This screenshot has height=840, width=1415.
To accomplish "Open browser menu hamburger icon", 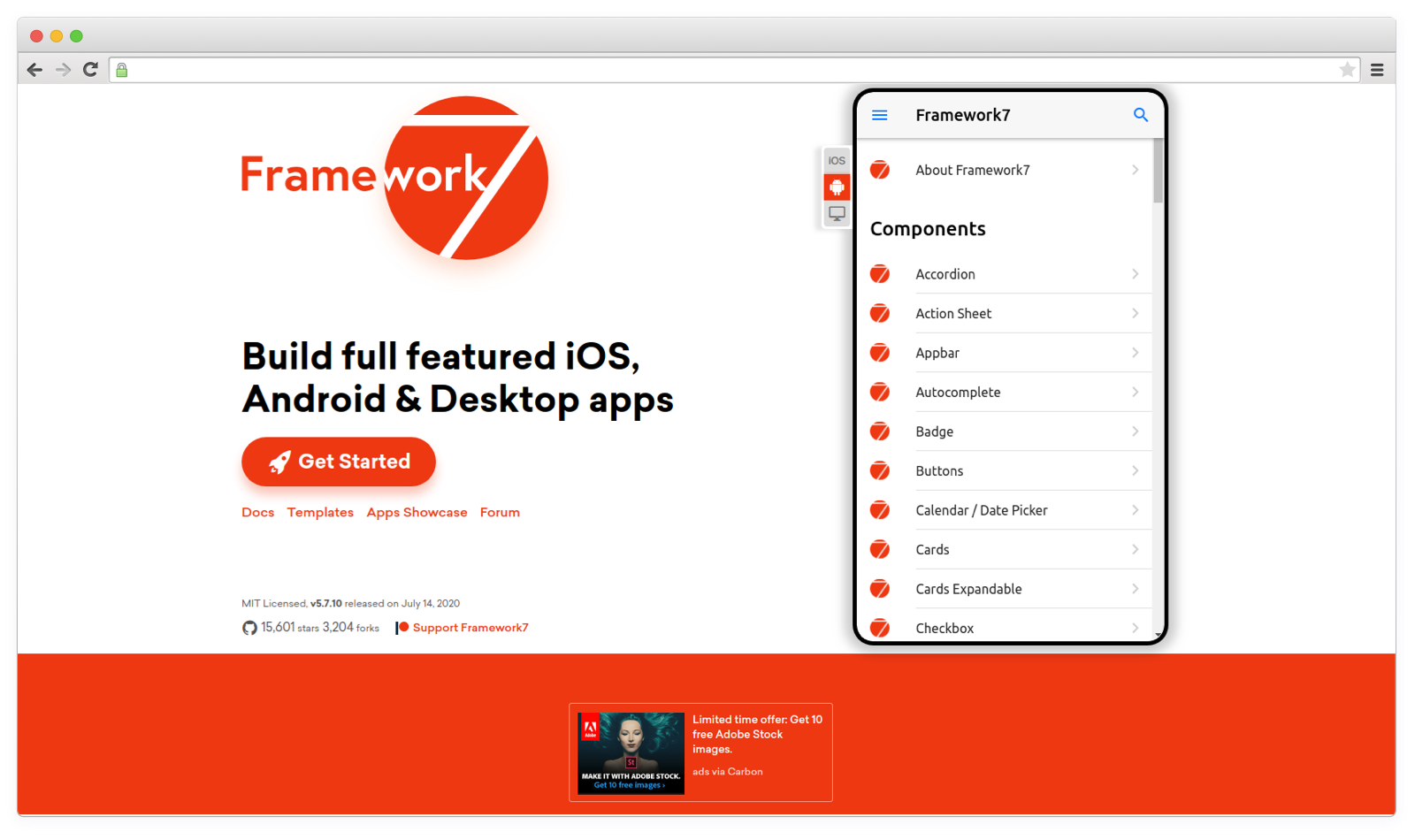I will tap(1377, 70).
